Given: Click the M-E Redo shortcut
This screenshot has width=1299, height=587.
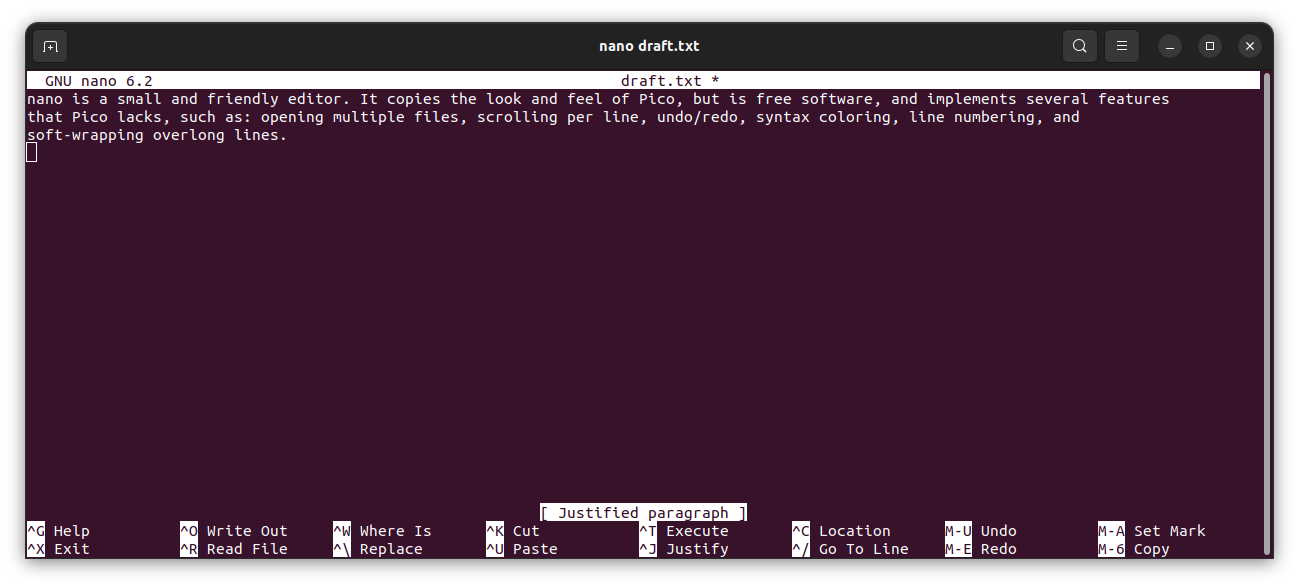Looking at the screenshot, I should click(981, 549).
